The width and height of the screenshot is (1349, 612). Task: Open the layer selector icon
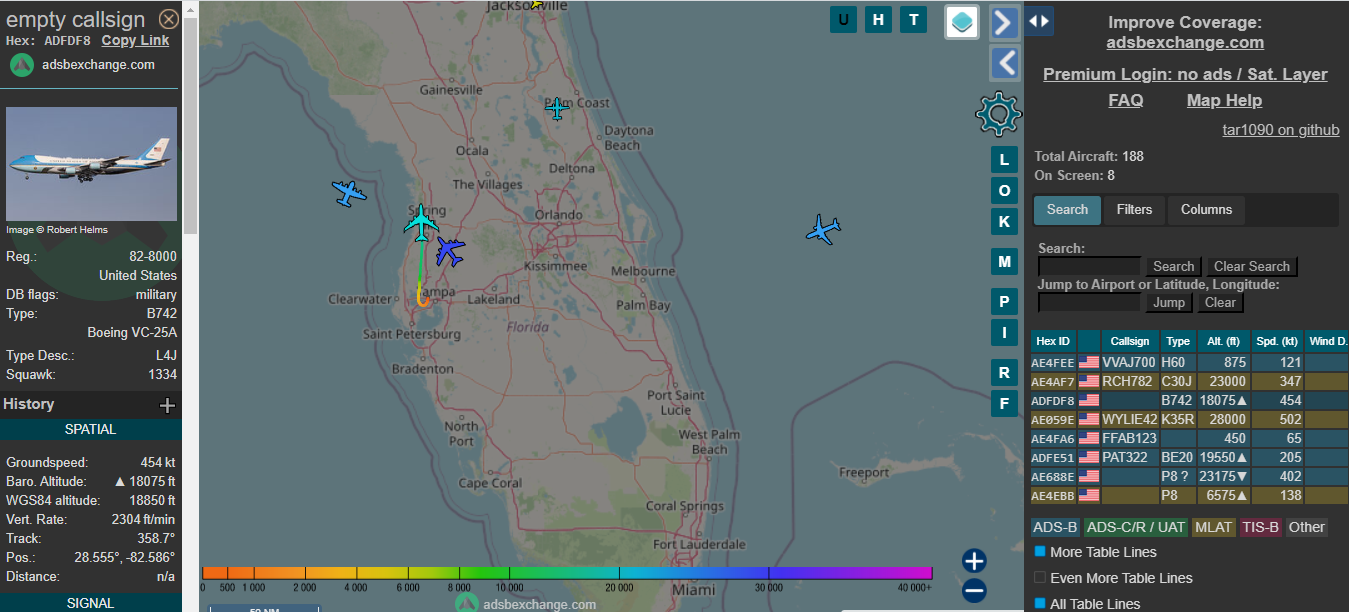962,22
